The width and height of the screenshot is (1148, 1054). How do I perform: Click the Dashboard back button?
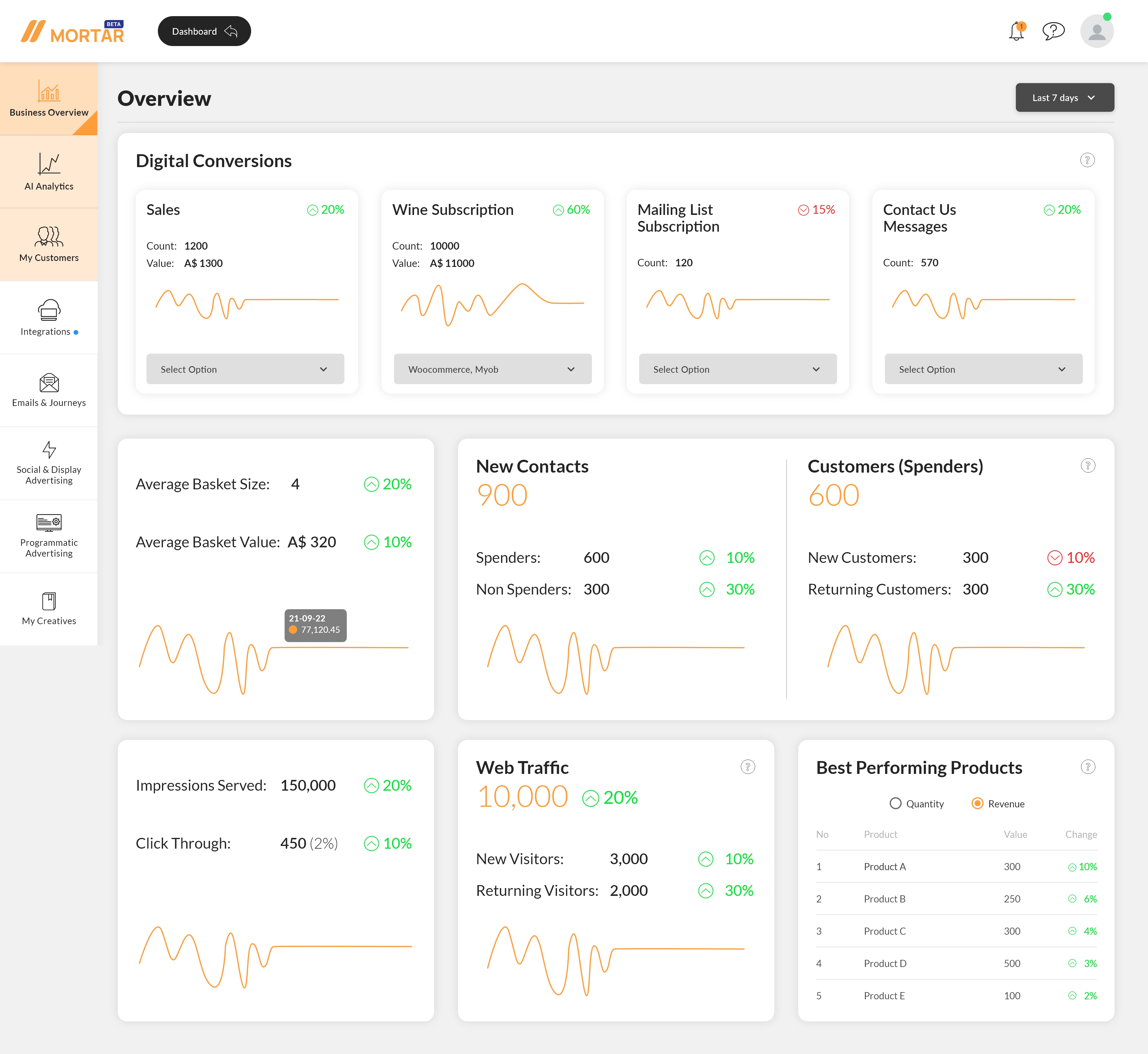[204, 31]
